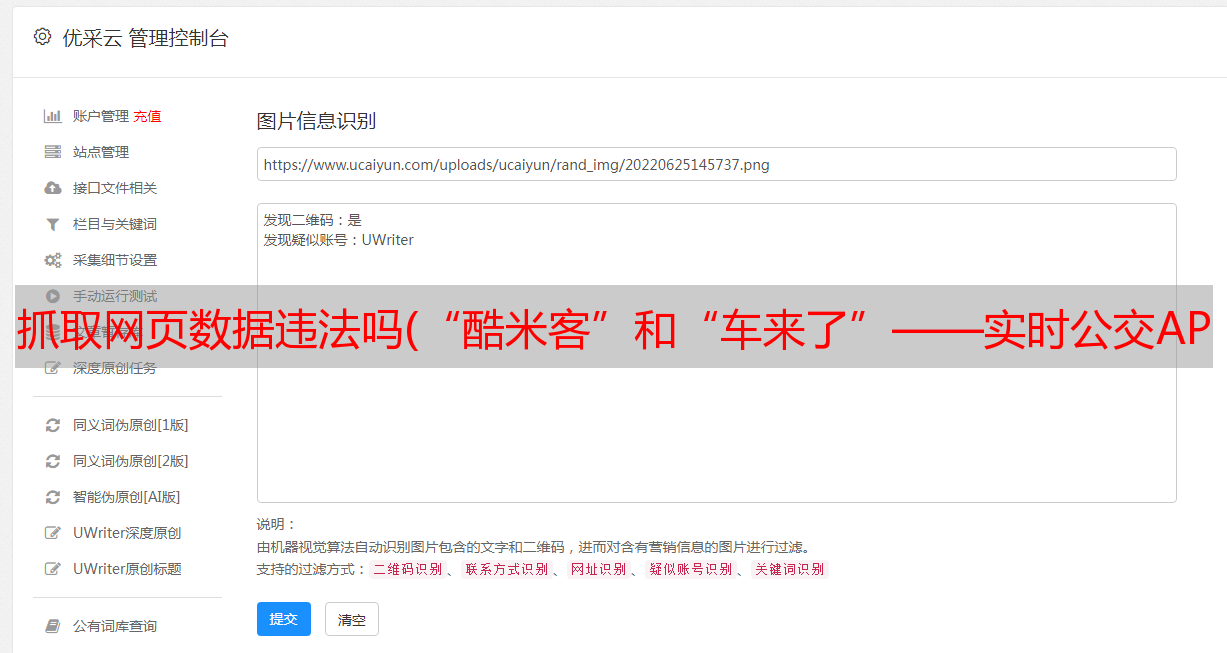Click the text 发现二维码：是
This screenshot has height=653, width=1227.
tap(313, 220)
